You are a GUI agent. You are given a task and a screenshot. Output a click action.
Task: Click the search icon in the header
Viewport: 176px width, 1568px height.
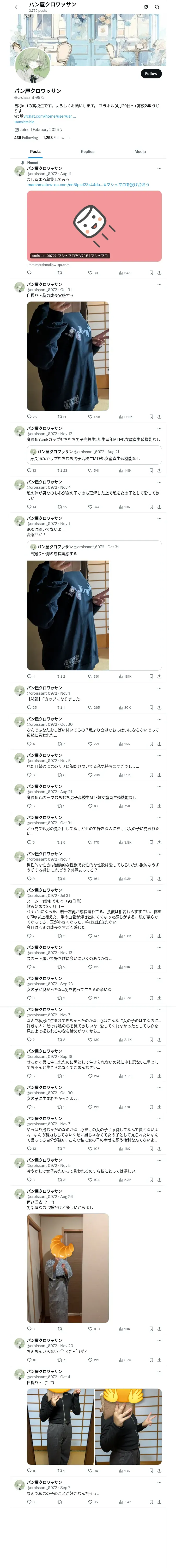coord(157,7)
